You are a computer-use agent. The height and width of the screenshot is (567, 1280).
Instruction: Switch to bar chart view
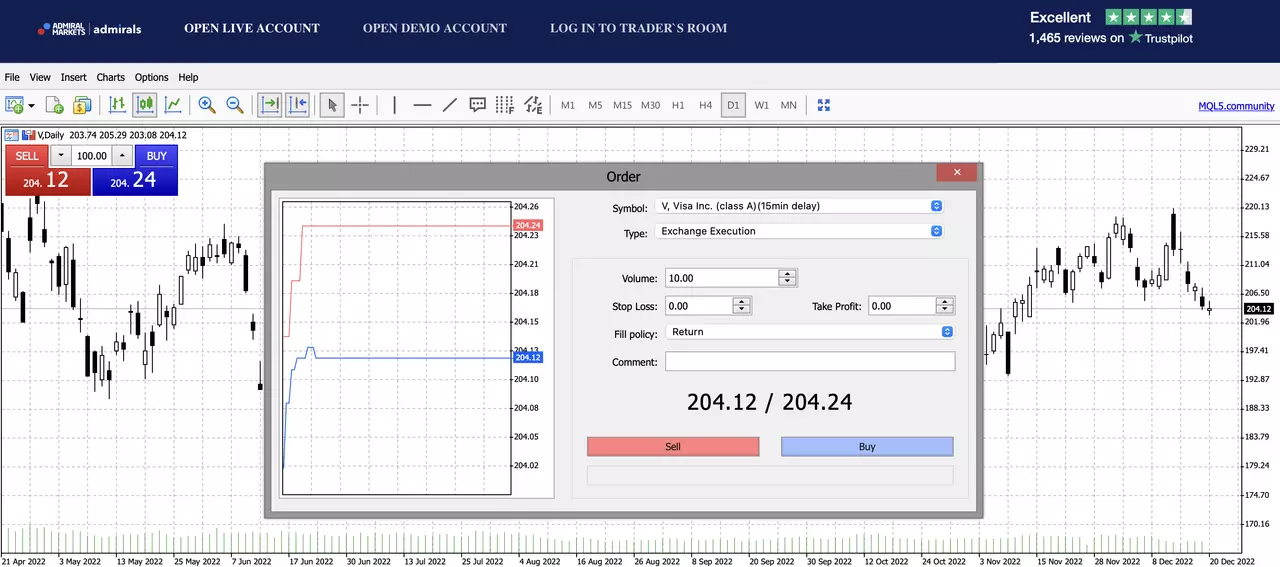118,105
